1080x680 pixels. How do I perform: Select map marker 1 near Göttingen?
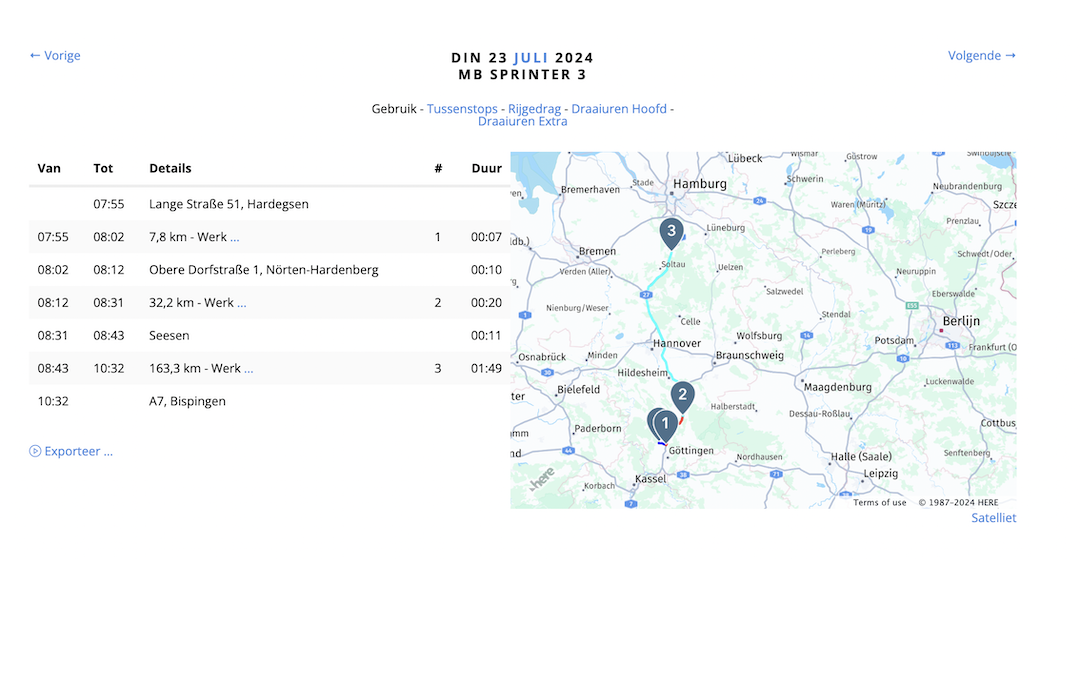click(x=665, y=425)
